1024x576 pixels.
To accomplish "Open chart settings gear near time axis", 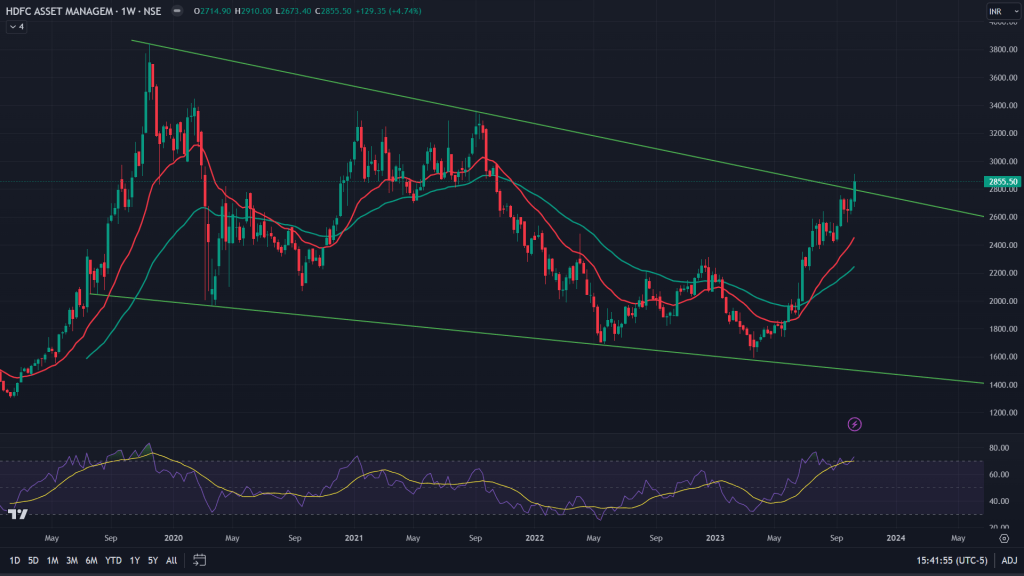I will tap(1003, 537).
